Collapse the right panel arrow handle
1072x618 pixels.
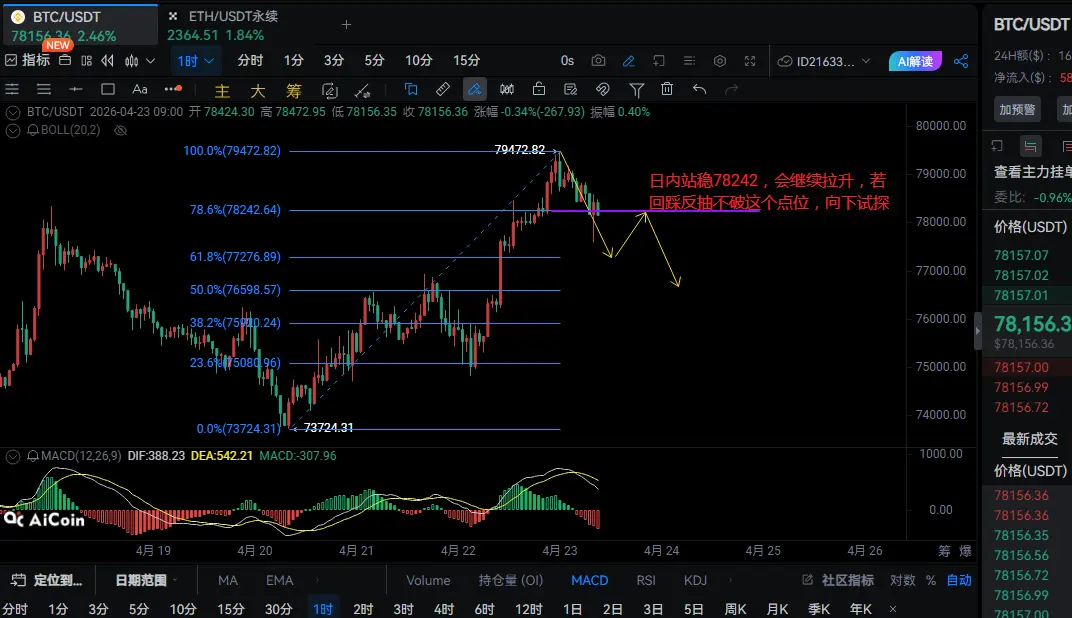(978, 331)
